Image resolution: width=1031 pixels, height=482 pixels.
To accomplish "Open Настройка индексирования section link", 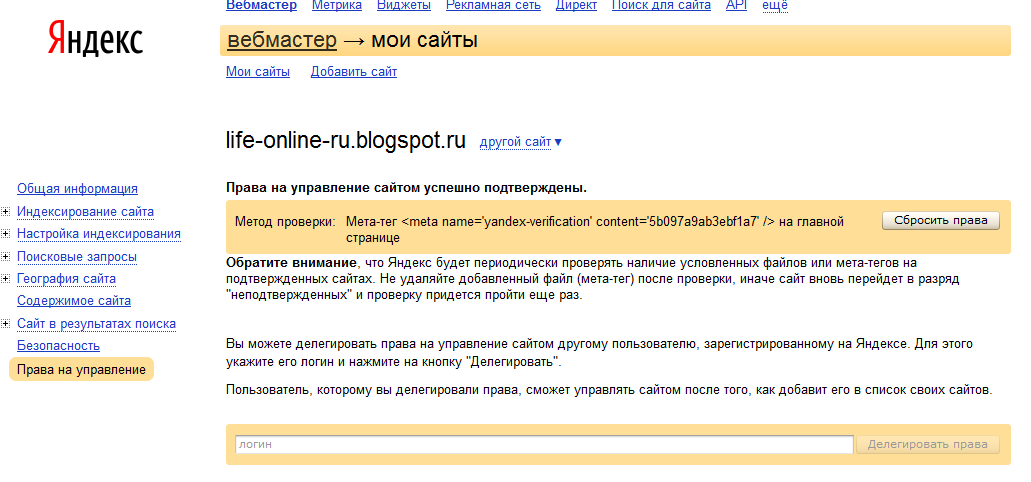I will tap(99, 233).
